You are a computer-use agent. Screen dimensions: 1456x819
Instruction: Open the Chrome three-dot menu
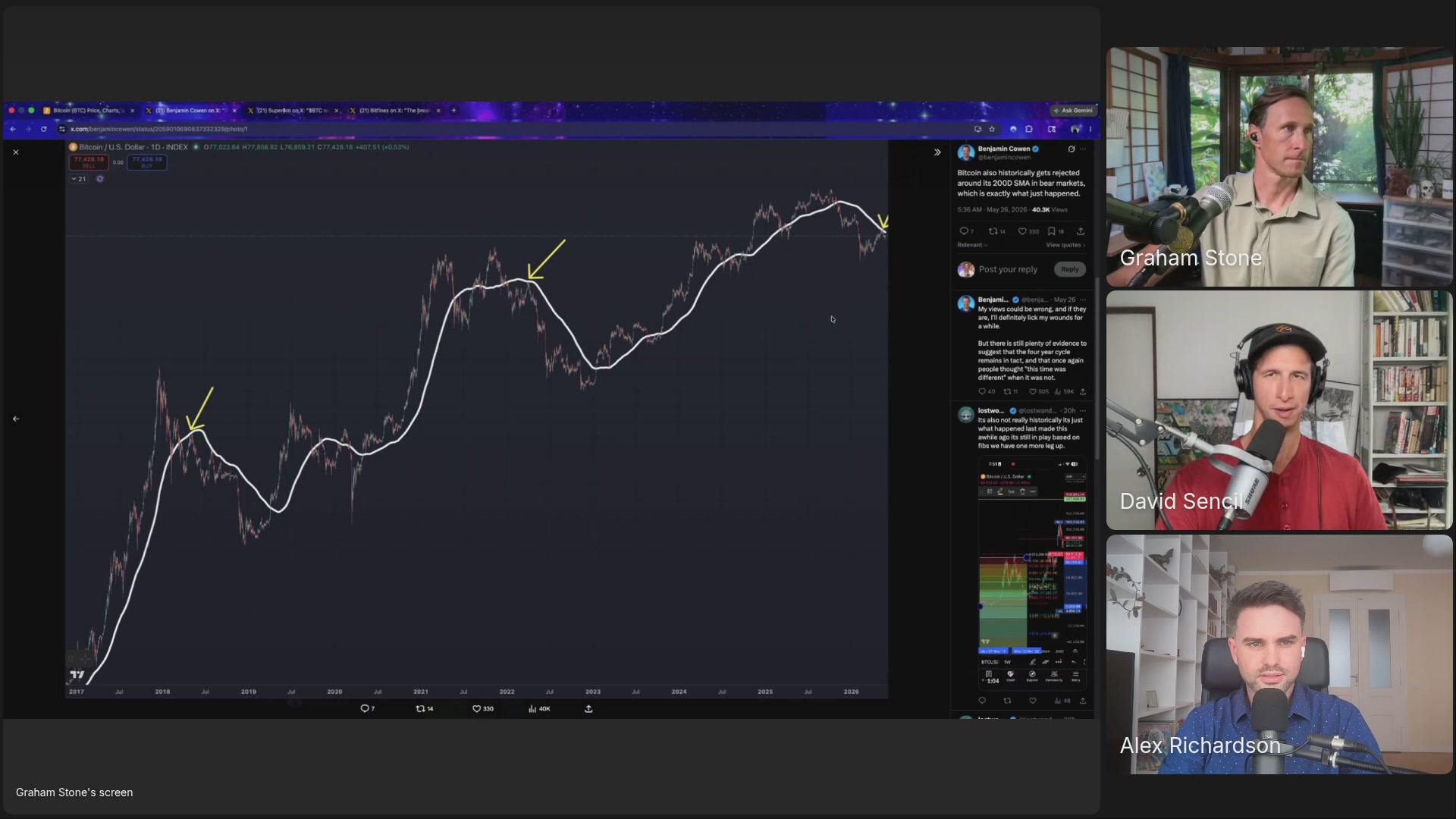(x=1090, y=130)
